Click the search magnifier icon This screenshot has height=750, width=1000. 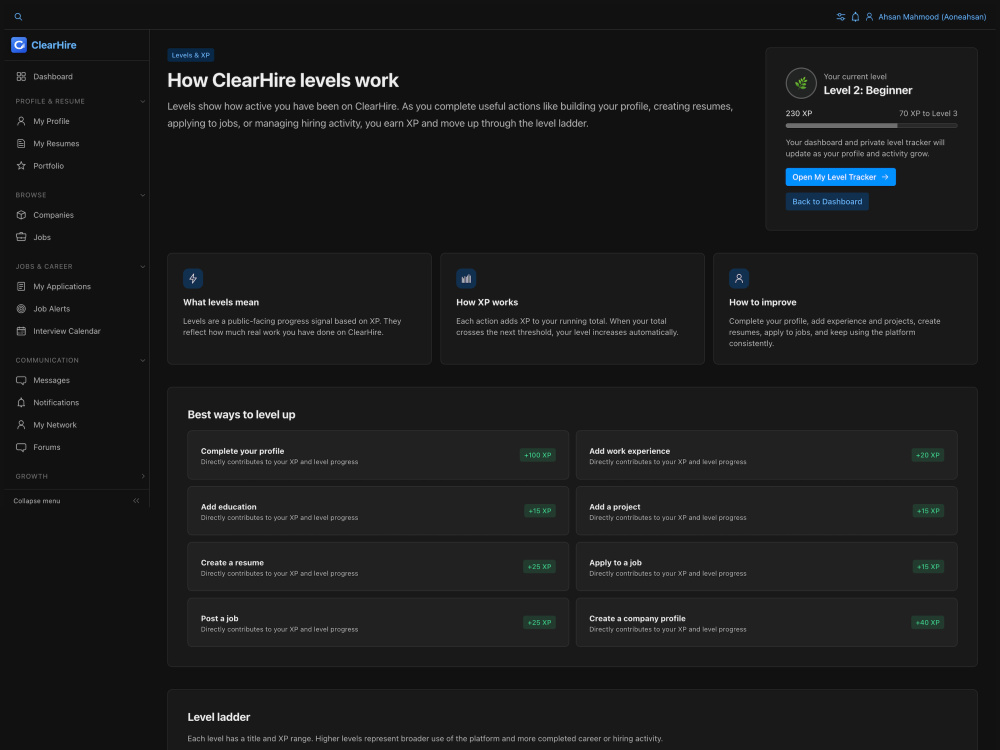click(18, 17)
